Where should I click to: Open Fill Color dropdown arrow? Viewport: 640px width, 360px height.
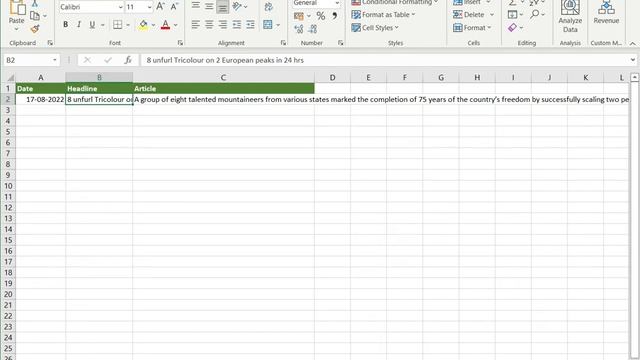153,25
